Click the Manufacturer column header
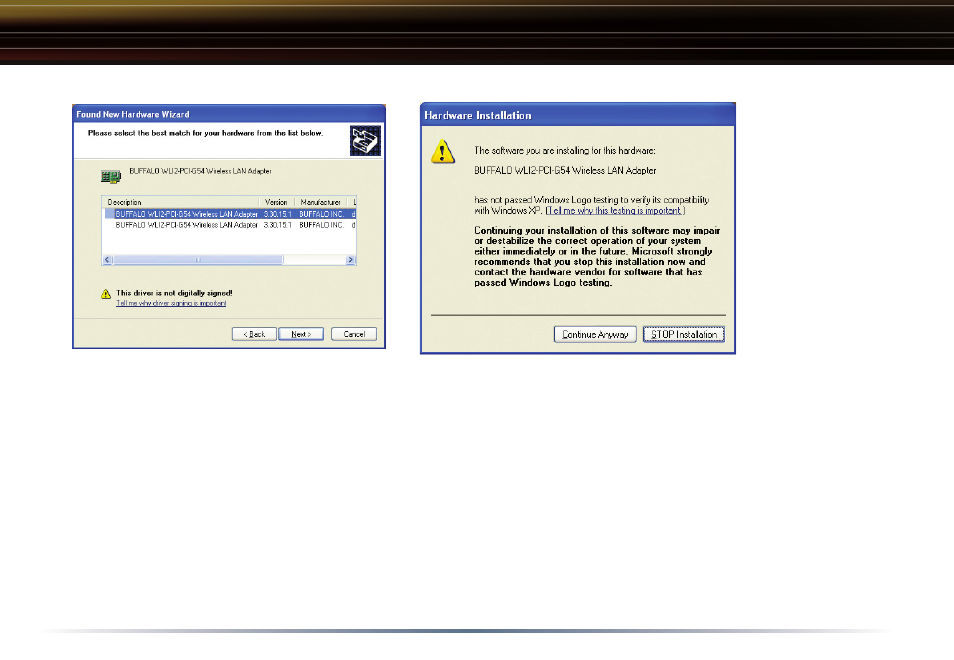The height and width of the screenshot is (660, 954). pos(321,202)
